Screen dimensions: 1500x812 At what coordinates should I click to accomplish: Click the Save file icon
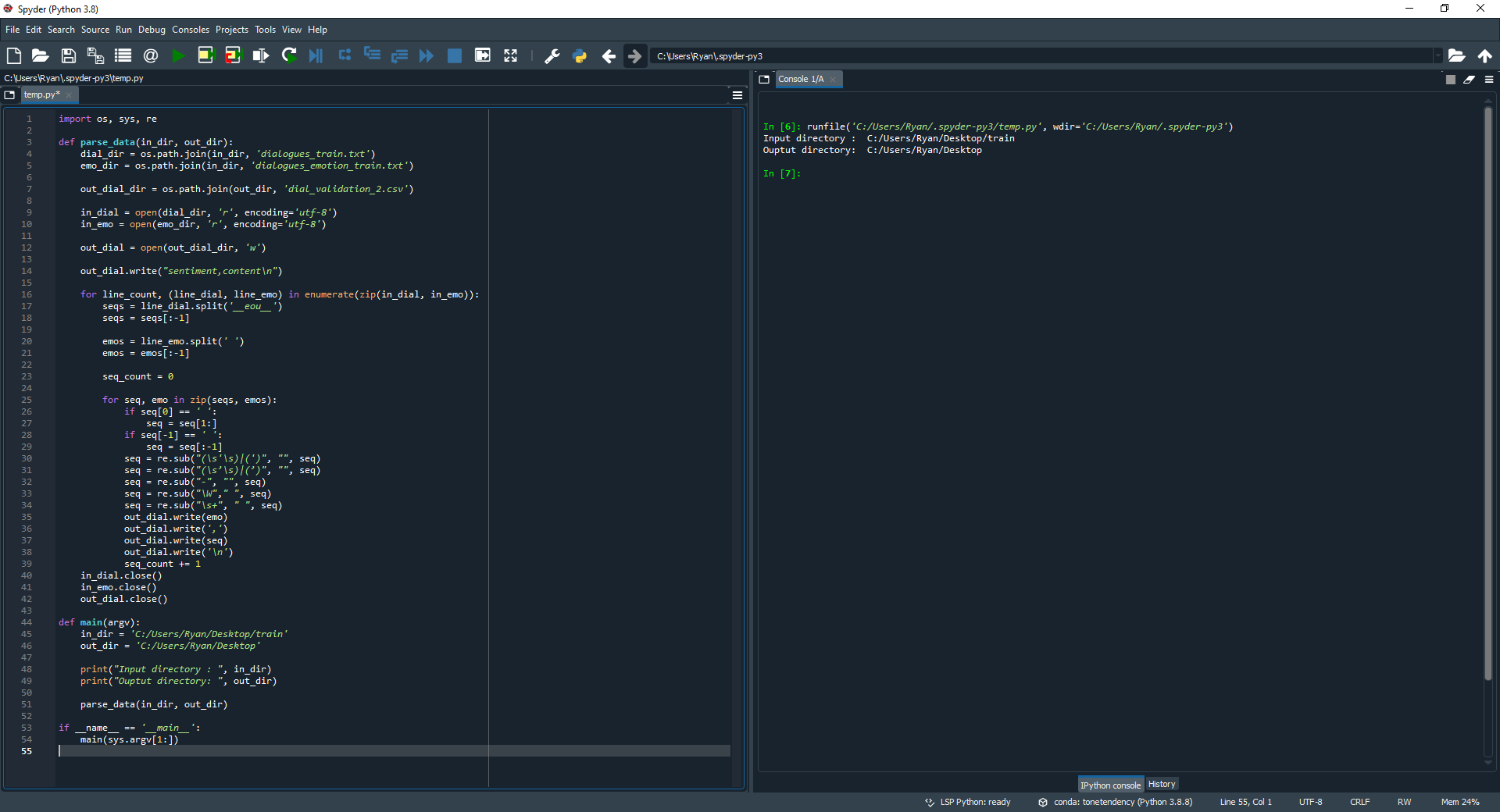[x=69, y=55]
